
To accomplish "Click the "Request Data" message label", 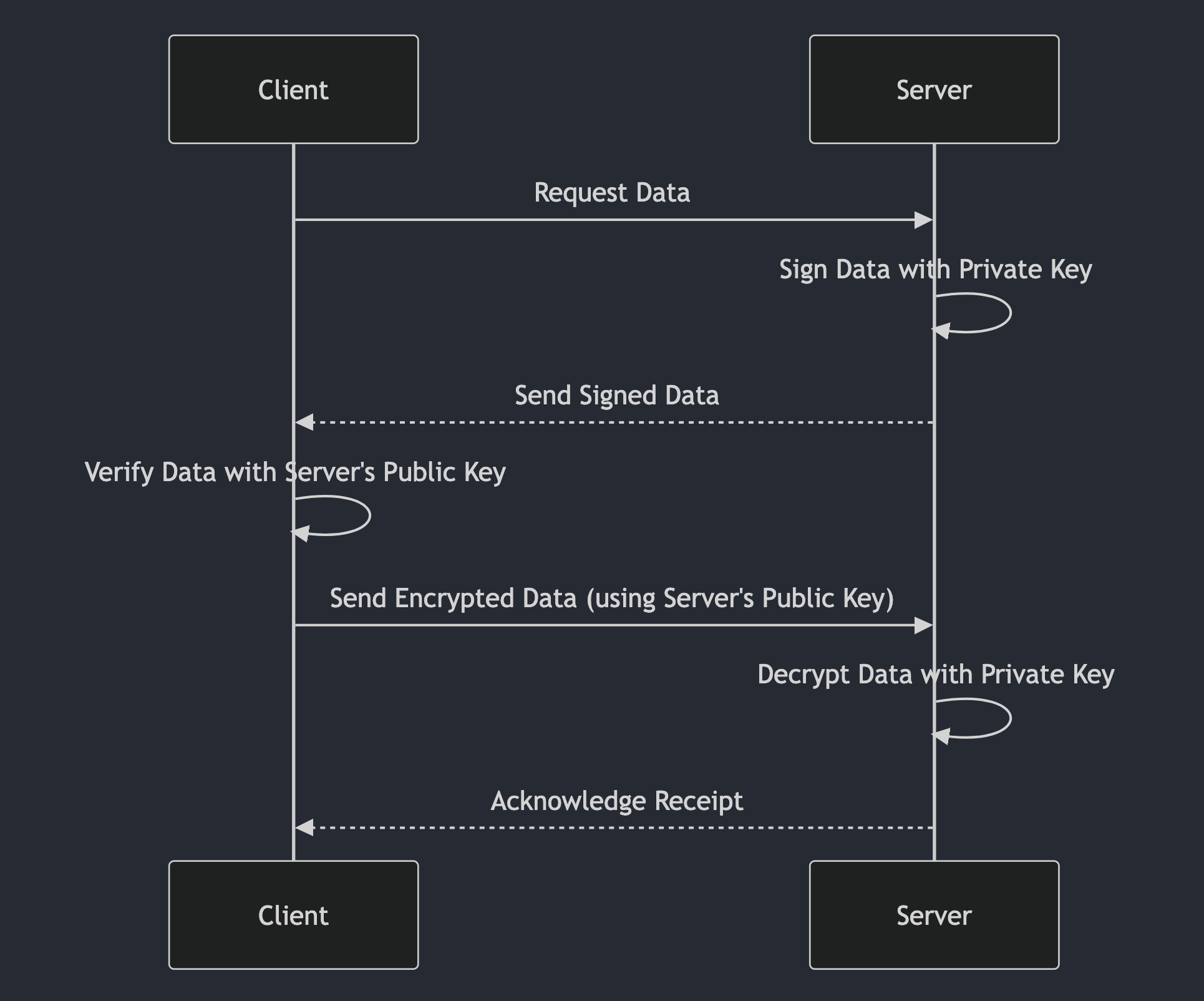I will (x=611, y=193).
